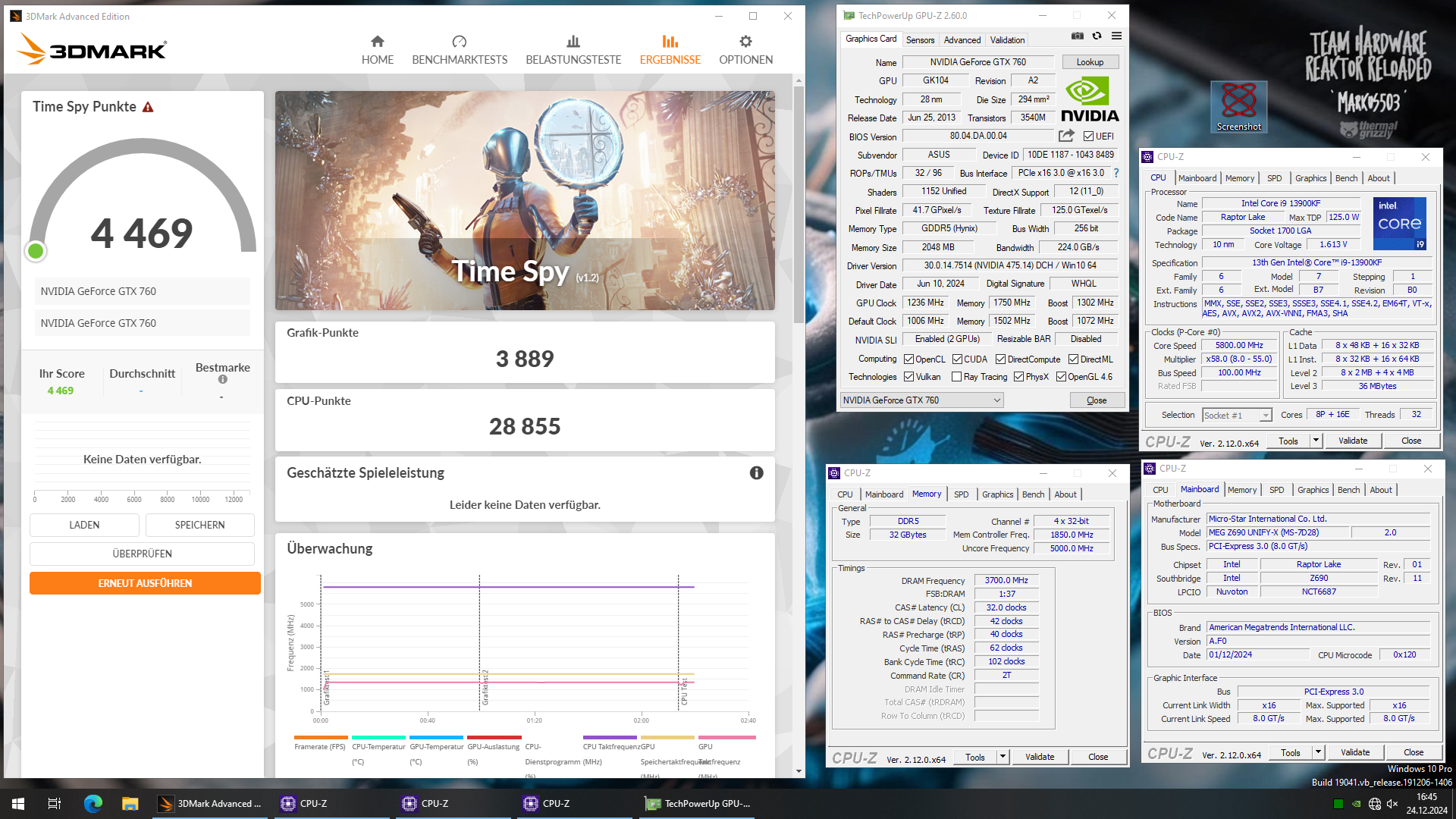Enable the Ray Tracing checkbox
This screenshot has height=819, width=1456.
[x=956, y=377]
